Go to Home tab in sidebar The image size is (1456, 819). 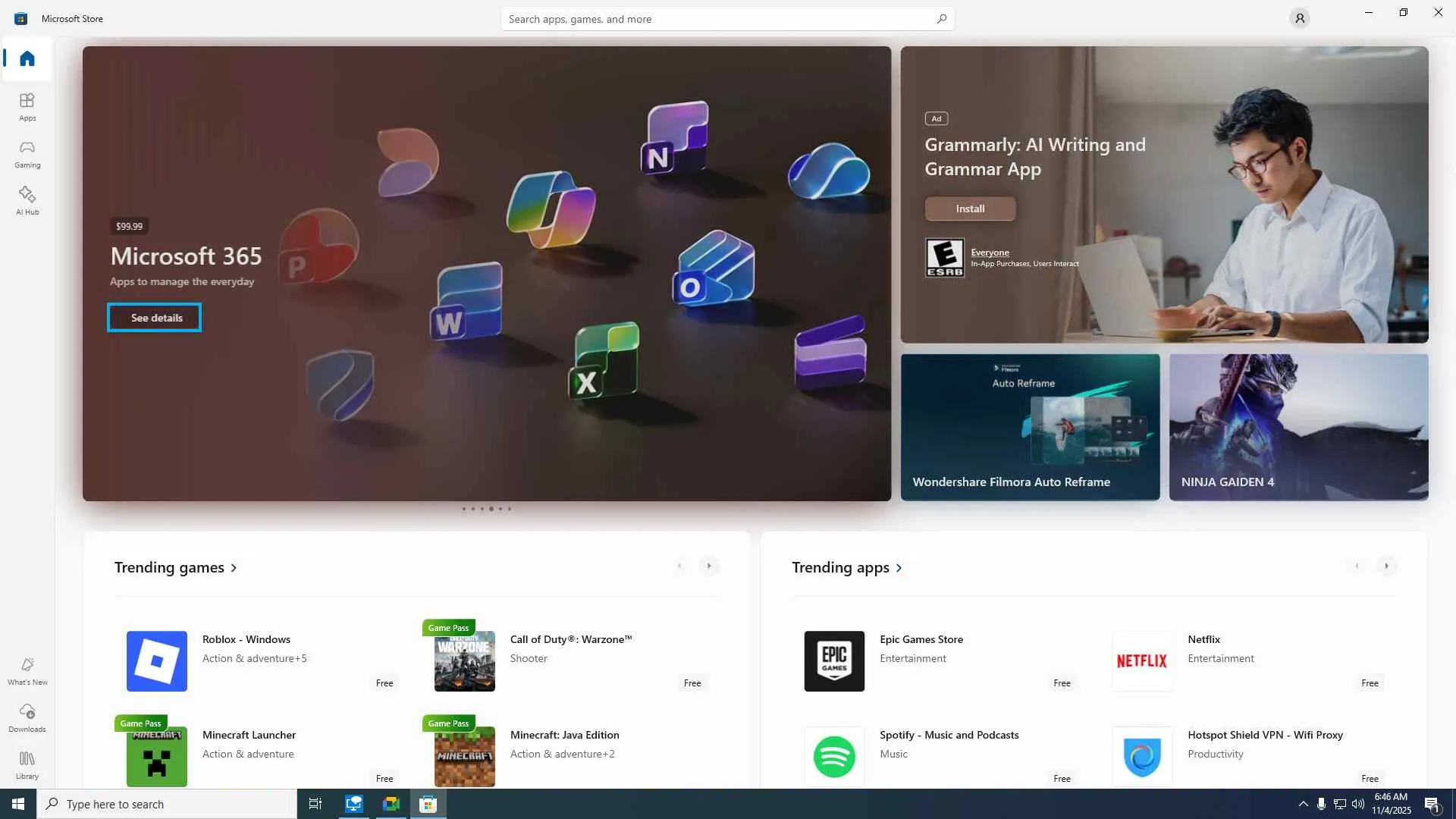point(27,58)
